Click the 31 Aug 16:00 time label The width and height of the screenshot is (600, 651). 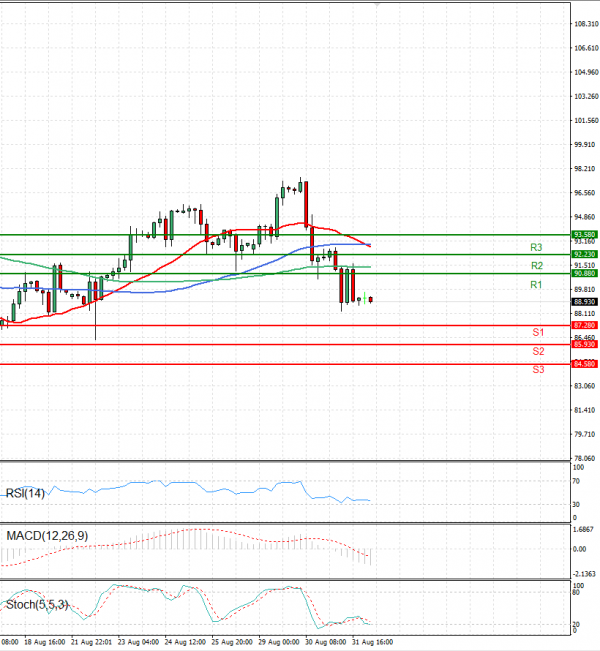(x=373, y=642)
